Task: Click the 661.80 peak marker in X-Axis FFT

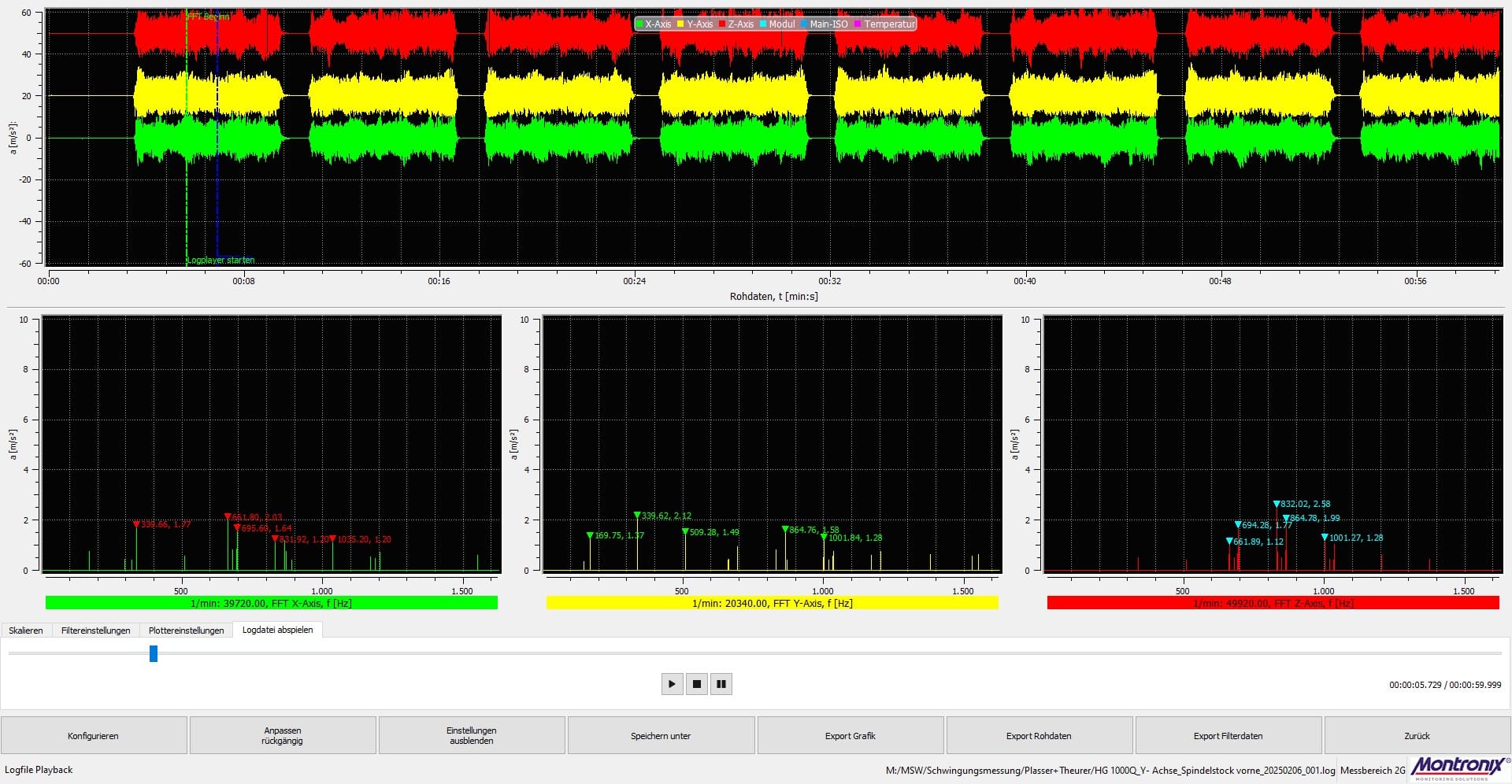Action: [228, 517]
